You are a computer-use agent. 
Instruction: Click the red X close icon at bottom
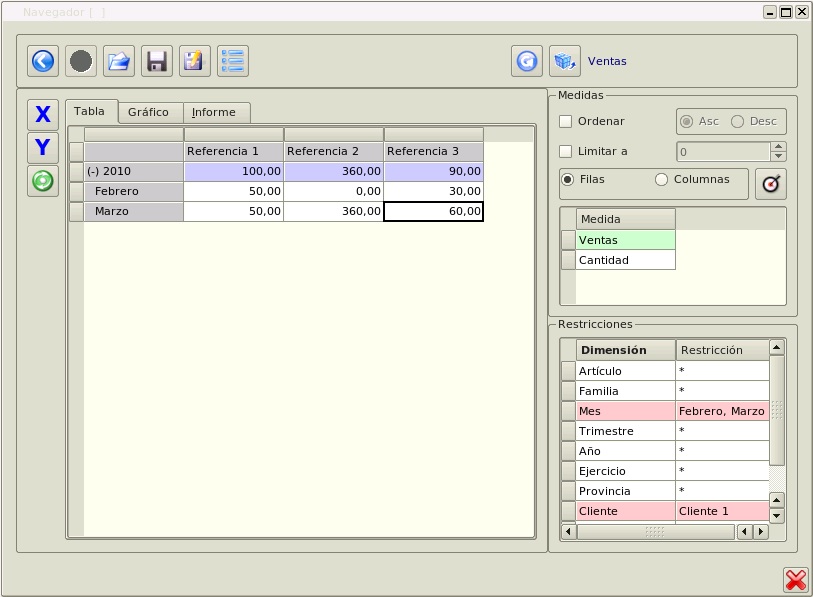pos(796,580)
